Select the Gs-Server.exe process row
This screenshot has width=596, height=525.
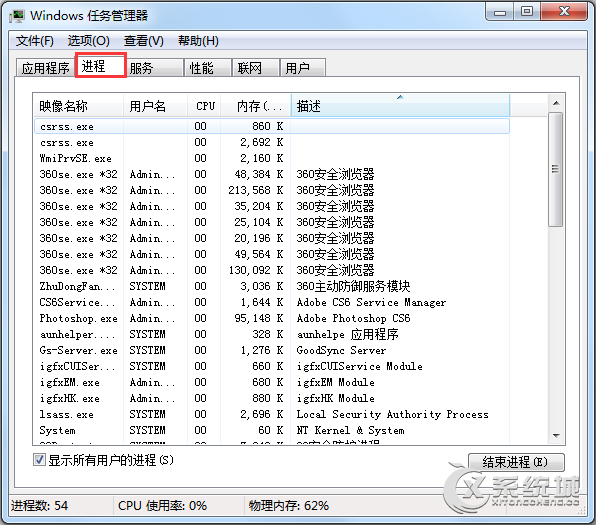(272, 350)
